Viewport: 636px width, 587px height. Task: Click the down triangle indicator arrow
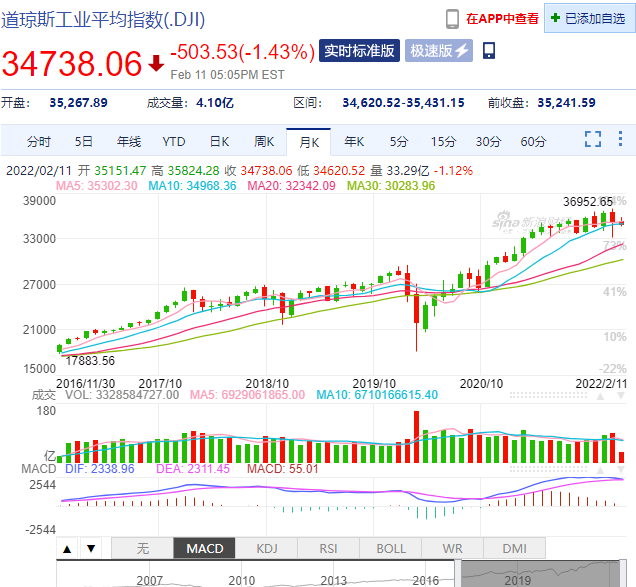tap(91, 549)
